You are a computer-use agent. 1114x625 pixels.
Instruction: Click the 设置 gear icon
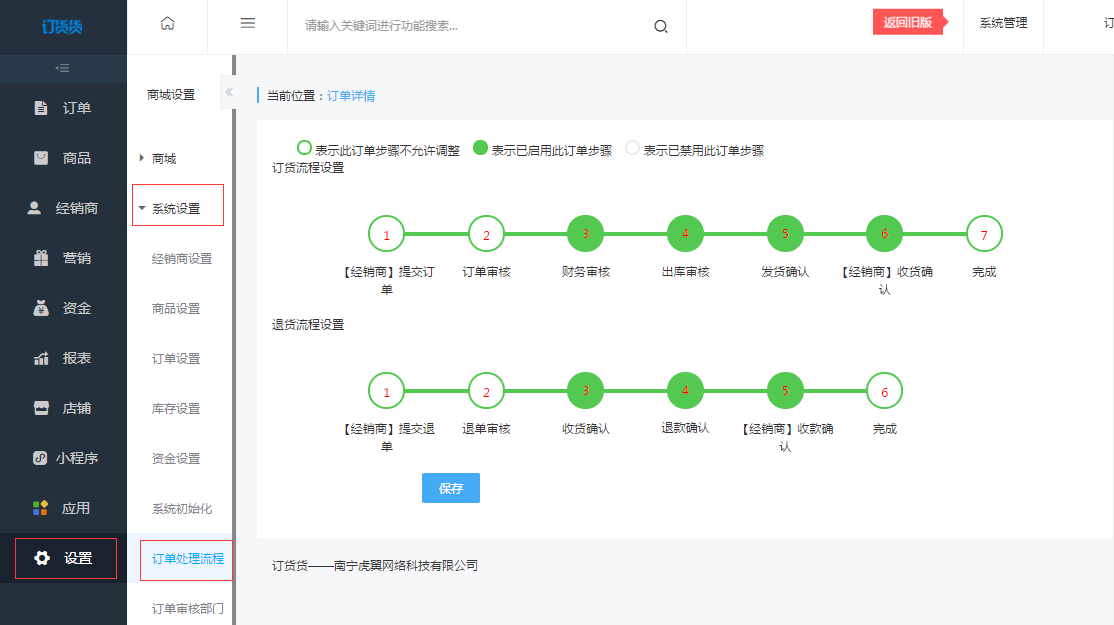point(42,558)
